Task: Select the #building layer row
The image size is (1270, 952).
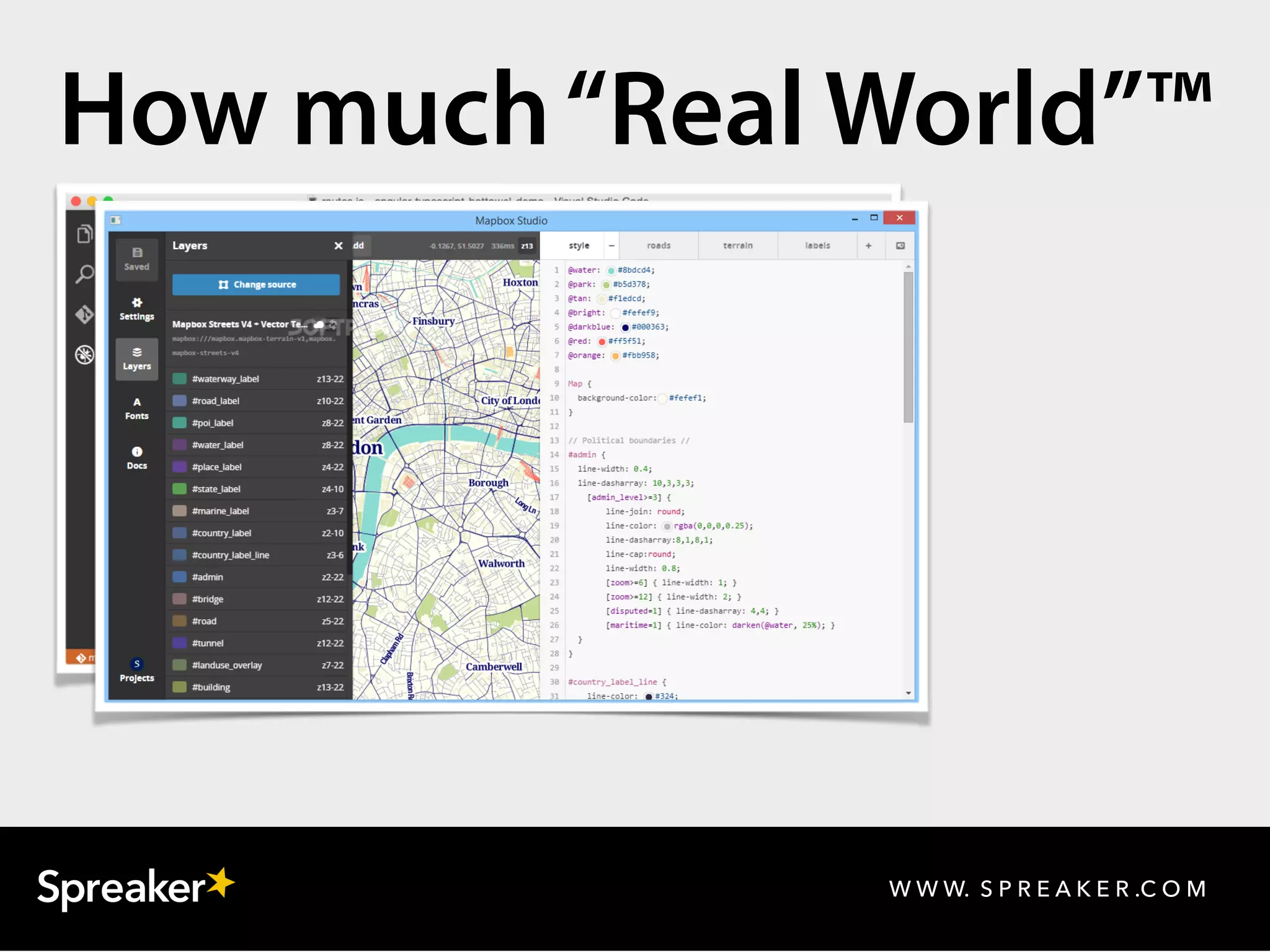Action: [x=257, y=687]
